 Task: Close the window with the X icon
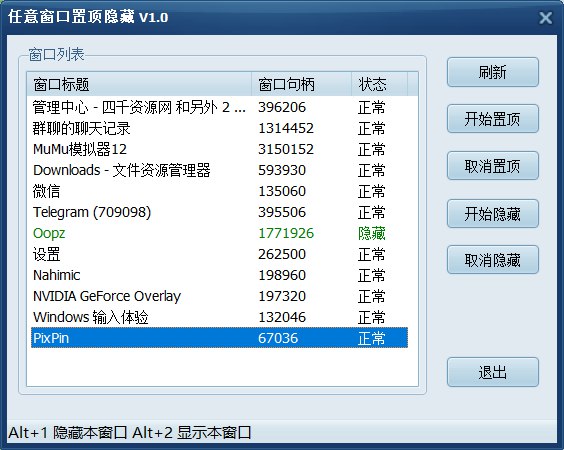pos(545,18)
